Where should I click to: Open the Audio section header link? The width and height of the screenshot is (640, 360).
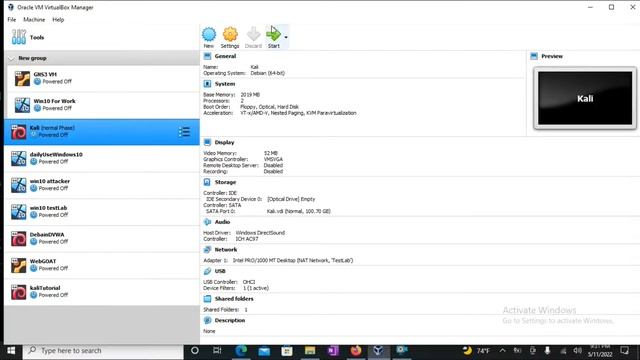click(x=222, y=222)
